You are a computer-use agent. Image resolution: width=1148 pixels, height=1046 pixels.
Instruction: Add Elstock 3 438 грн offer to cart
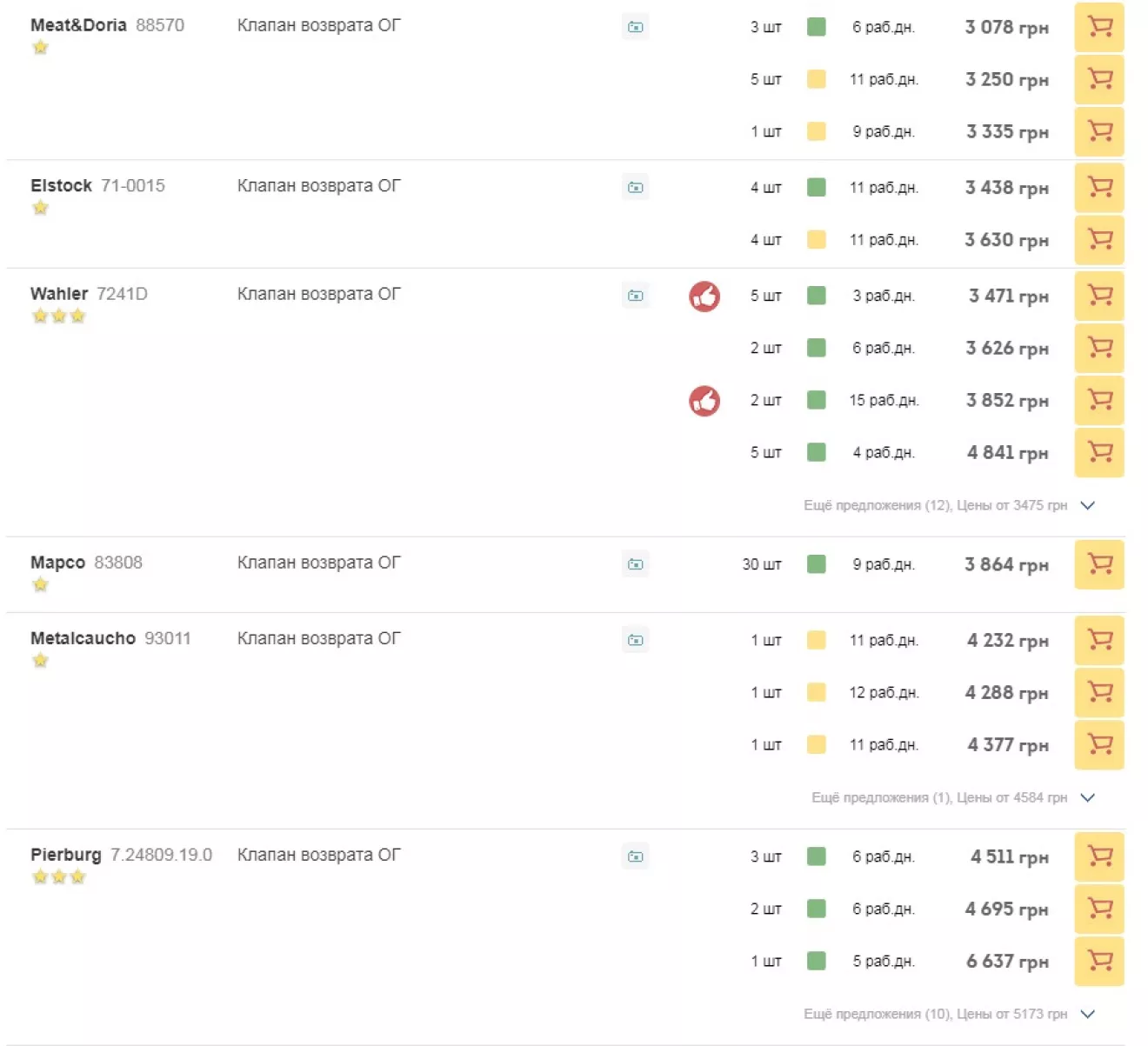pyautogui.click(x=1099, y=188)
